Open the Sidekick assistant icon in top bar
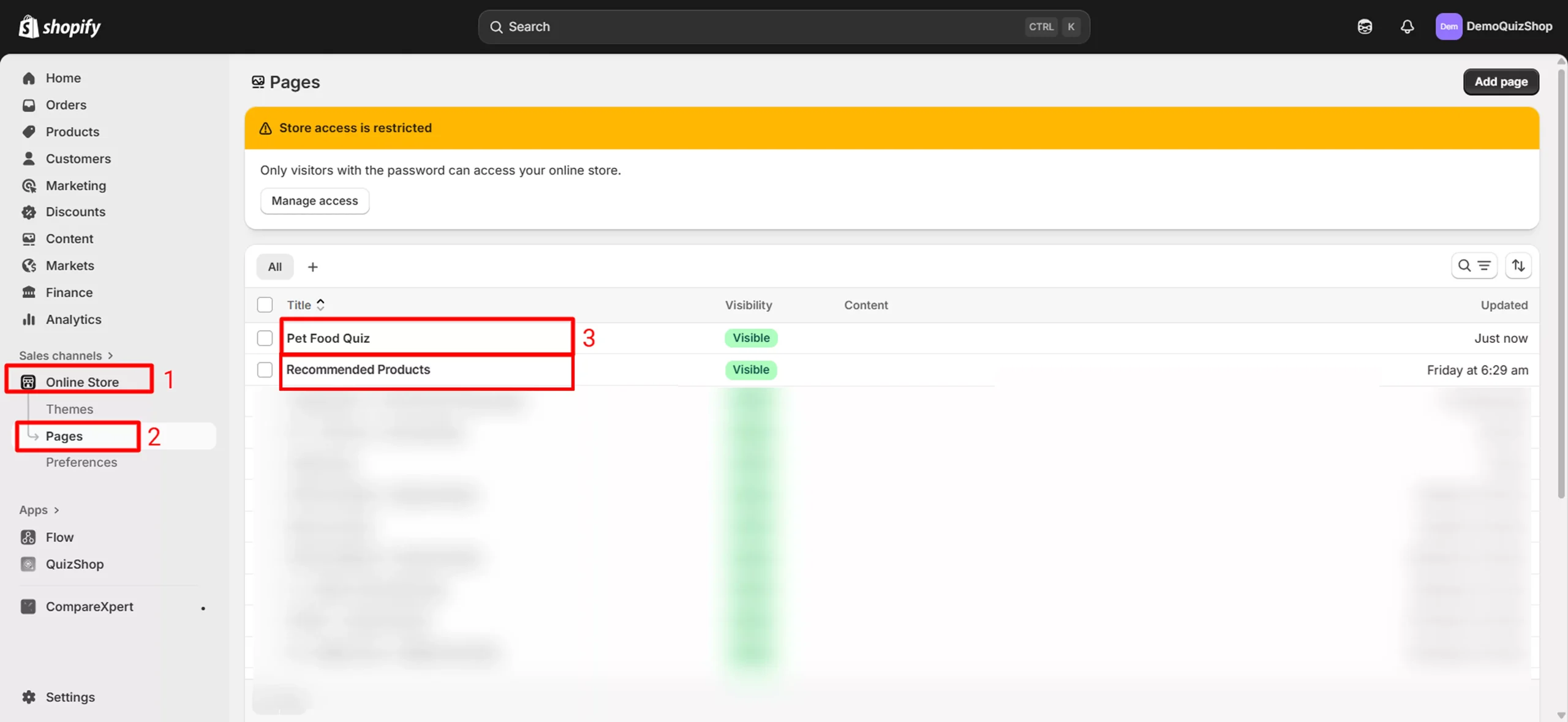Screen dimensions: 1568x722 pyautogui.click(x=1364, y=26)
